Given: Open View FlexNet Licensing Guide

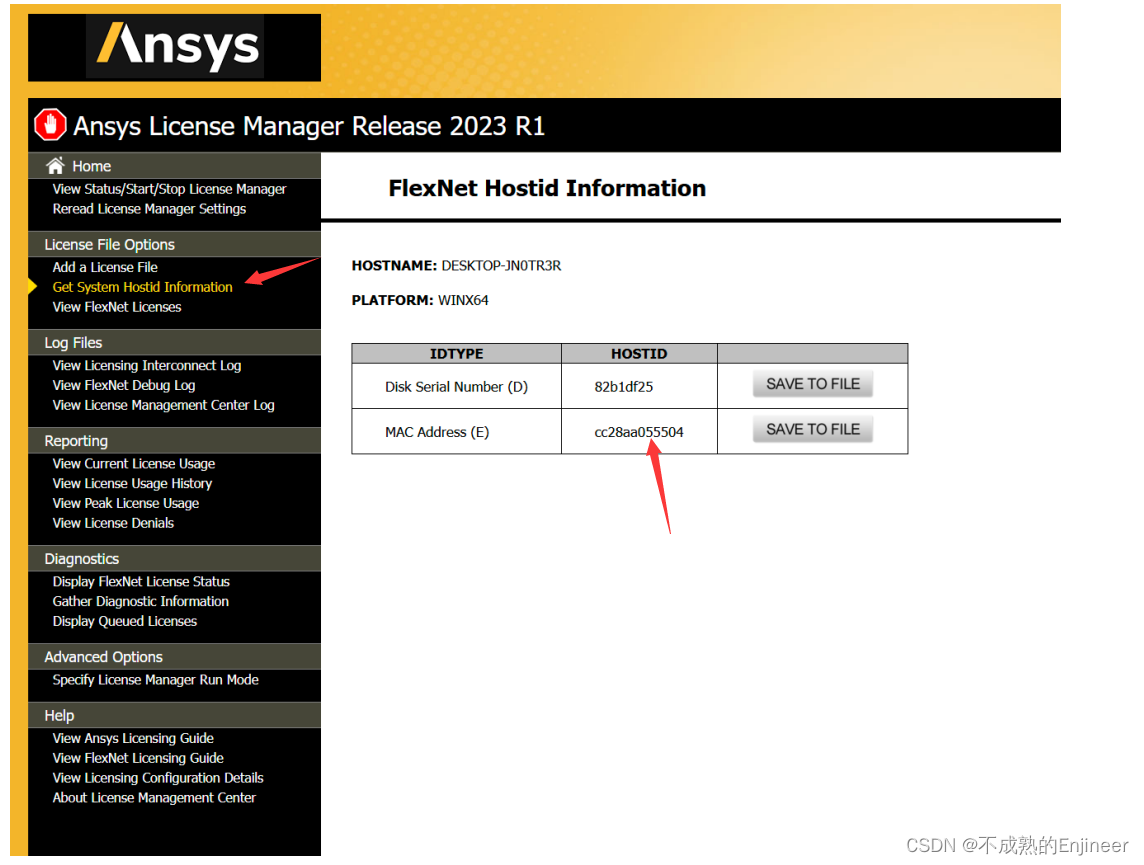Looking at the screenshot, I should click(x=138, y=758).
